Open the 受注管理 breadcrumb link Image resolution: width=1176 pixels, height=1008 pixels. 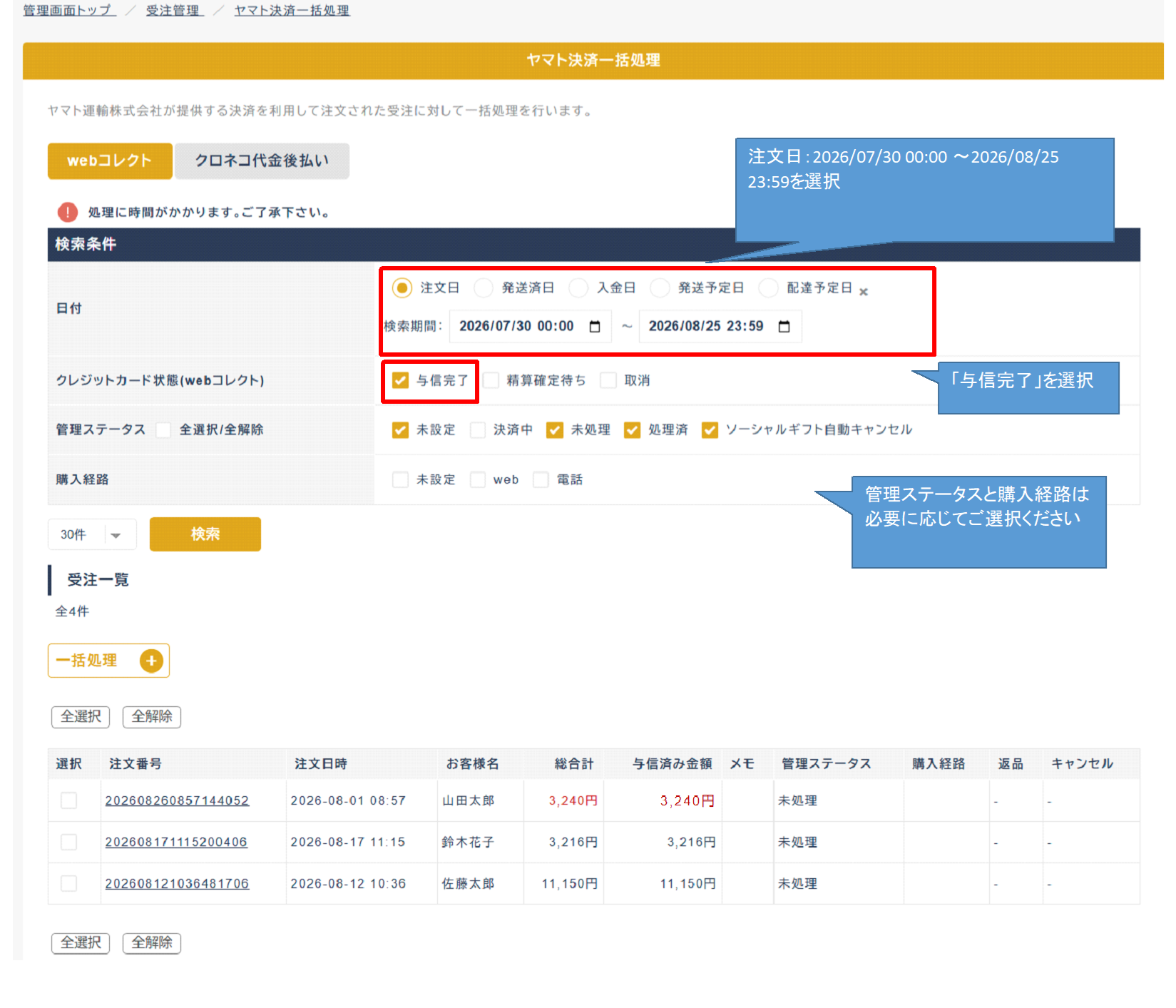coord(174,10)
